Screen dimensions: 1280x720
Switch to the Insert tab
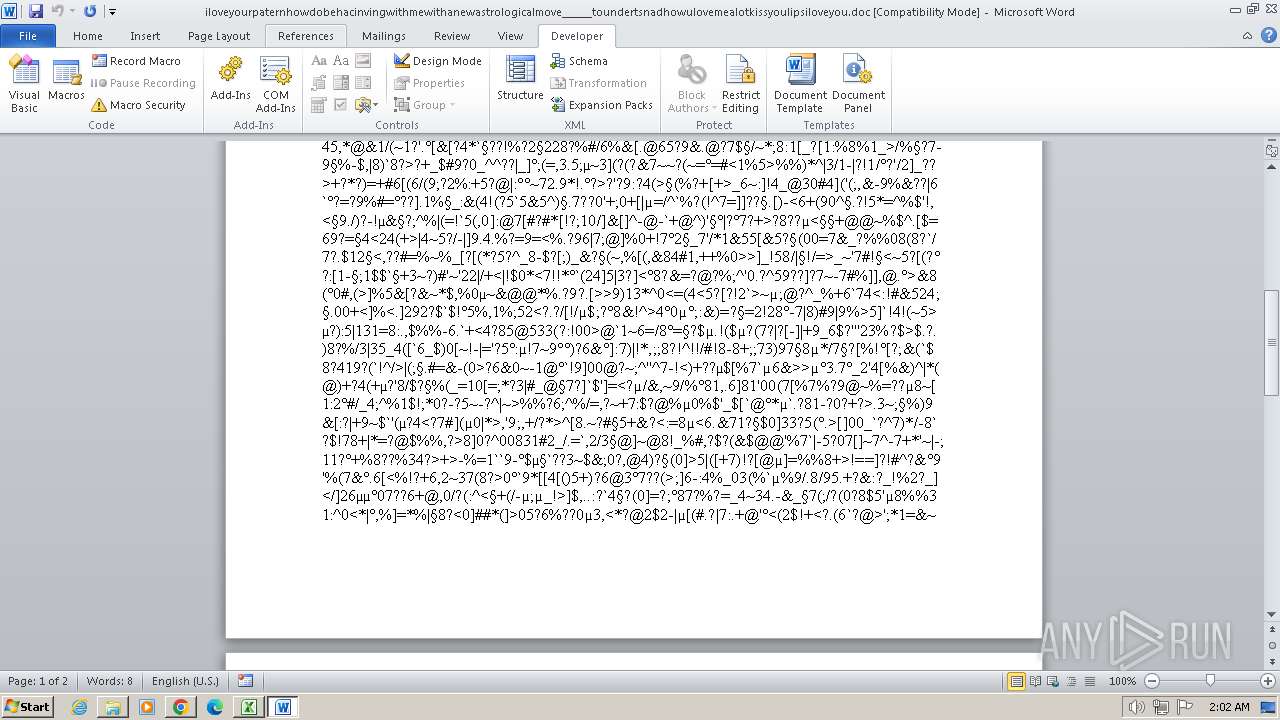tap(145, 36)
